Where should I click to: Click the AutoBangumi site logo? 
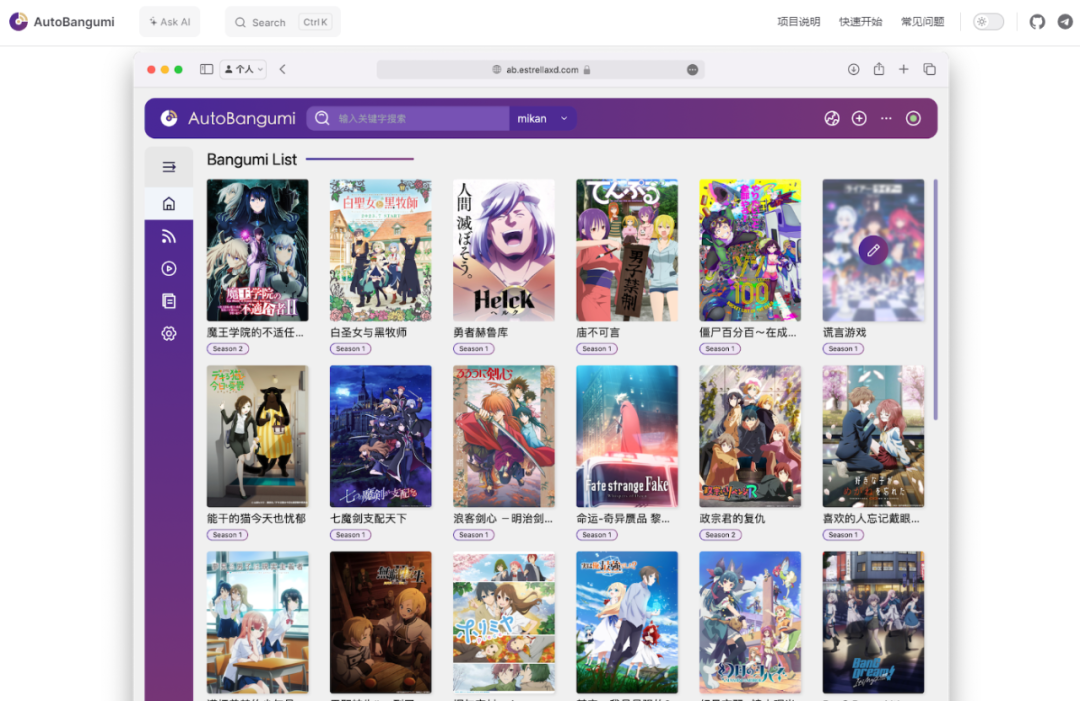(62, 21)
